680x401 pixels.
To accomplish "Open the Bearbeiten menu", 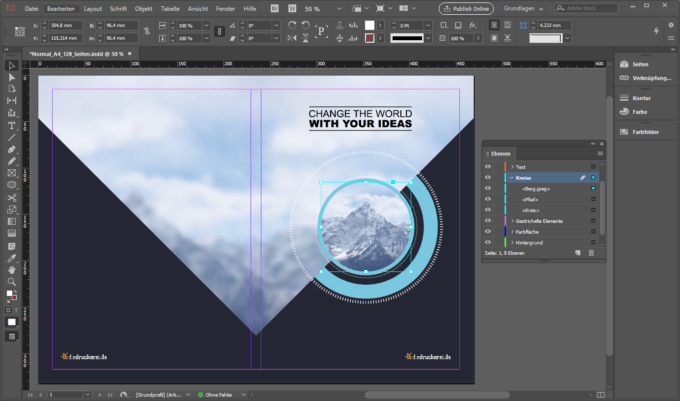I will [61, 9].
